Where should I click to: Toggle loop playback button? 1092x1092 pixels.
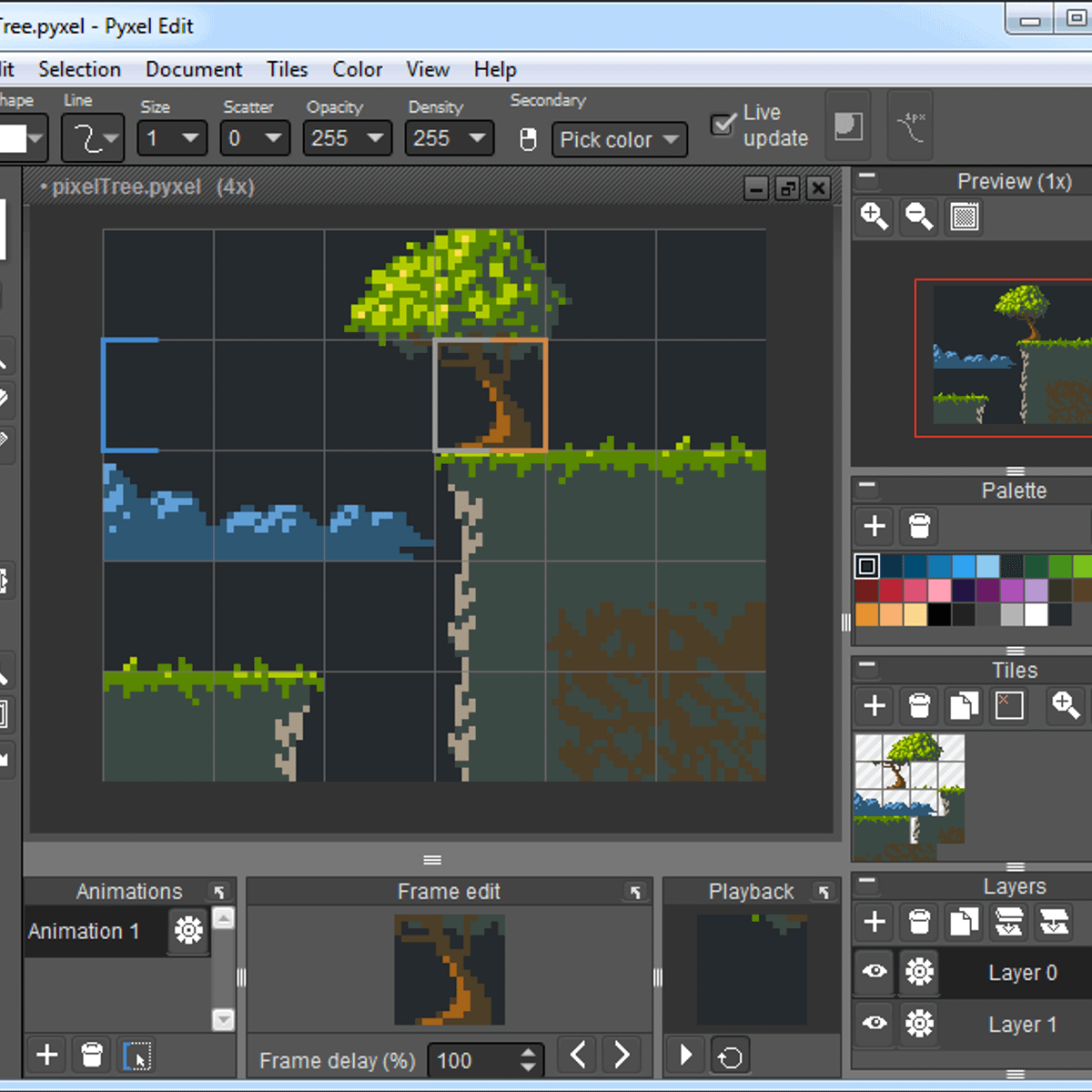(730, 1056)
